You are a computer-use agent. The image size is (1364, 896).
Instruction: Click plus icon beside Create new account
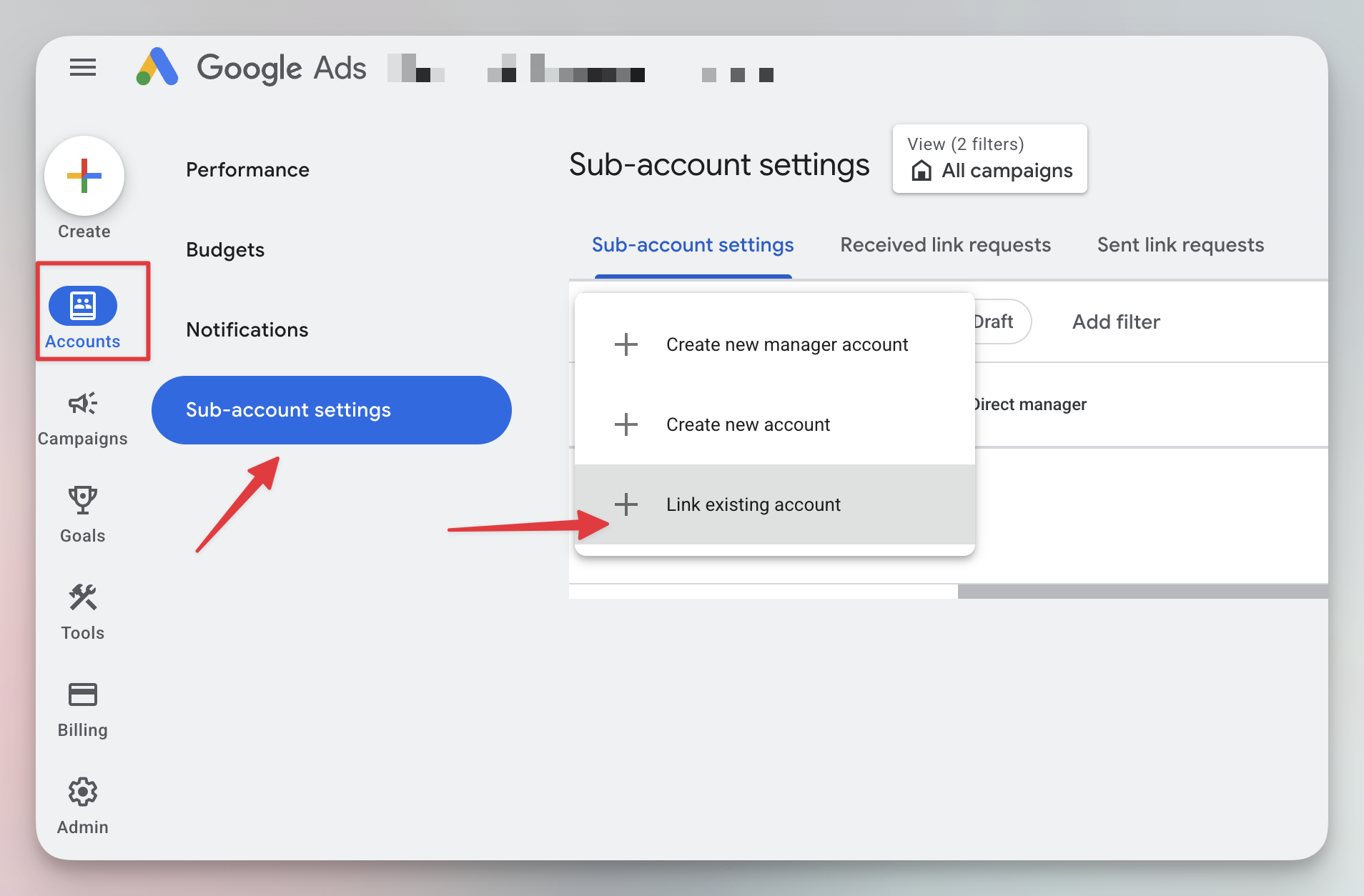pyautogui.click(x=626, y=424)
